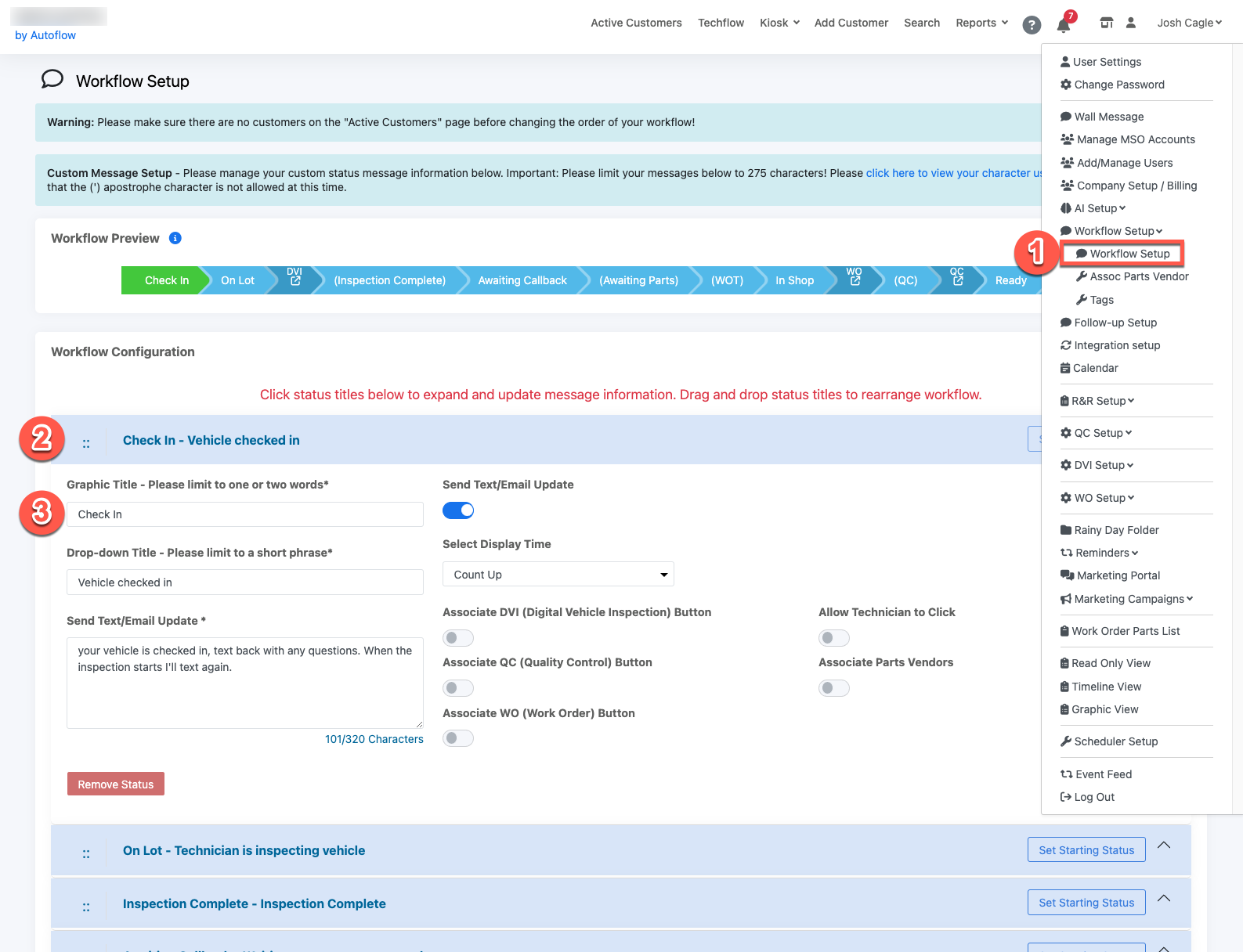Enable Associate Parts Vendors toggle
1243x952 pixels.
pyautogui.click(x=834, y=688)
